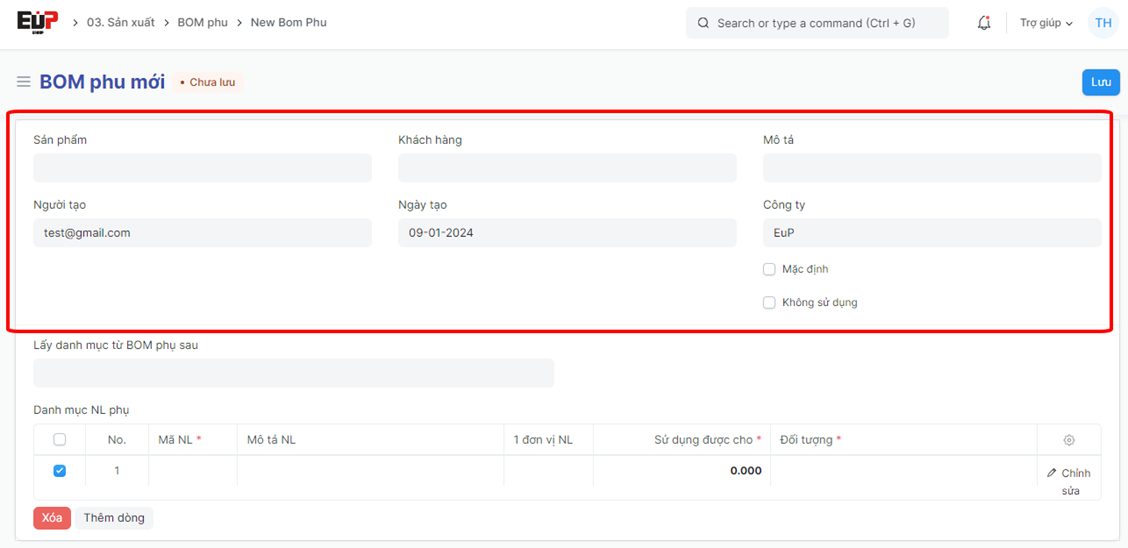
Task: Uncheck the row 1 checkbox
Action: point(59,470)
